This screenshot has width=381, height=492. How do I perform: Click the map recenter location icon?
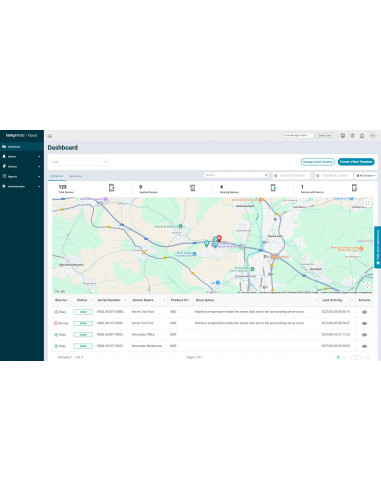(367, 285)
